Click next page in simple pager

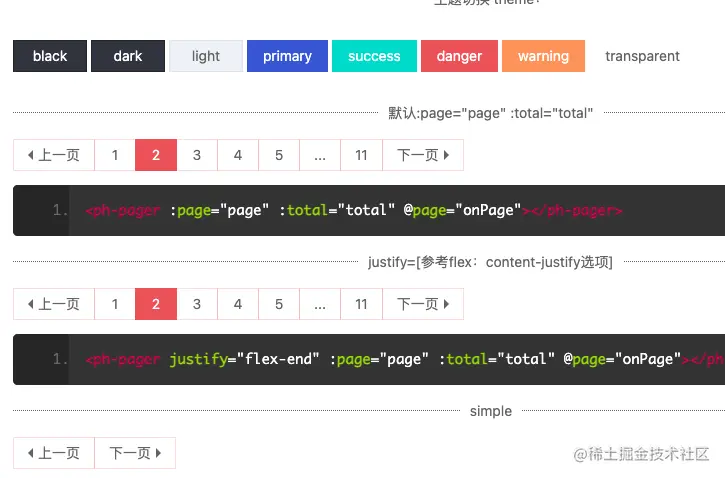[x=135, y=453]
